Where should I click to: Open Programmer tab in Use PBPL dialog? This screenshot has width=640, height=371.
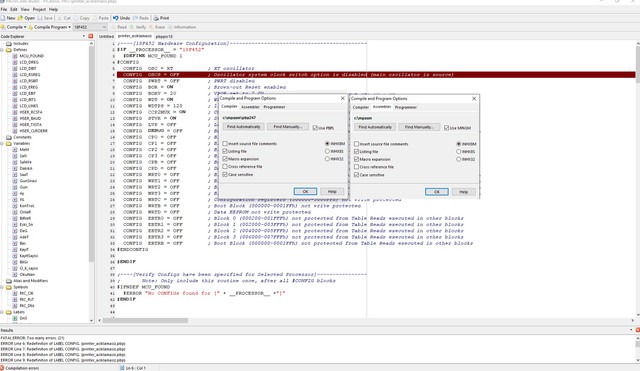(274, 107)
